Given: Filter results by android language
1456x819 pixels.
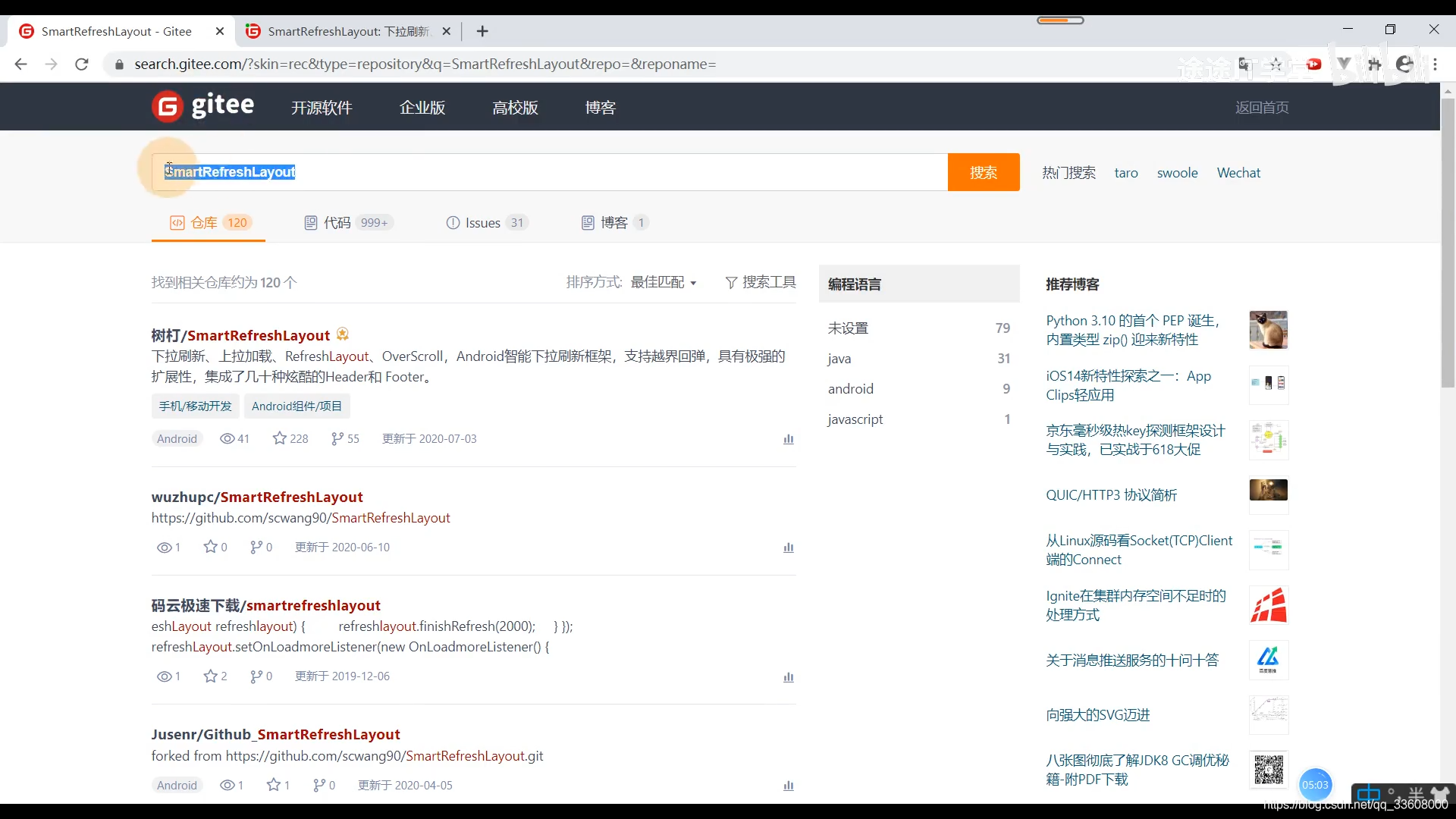Looking at the screenshot, I should (x=919, y=388).
